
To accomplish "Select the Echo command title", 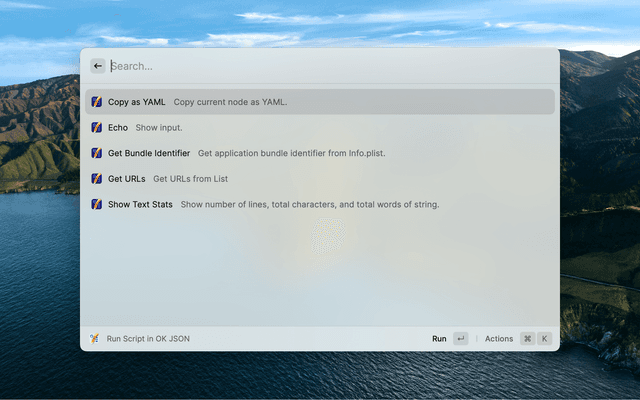I will pos(118,128).
